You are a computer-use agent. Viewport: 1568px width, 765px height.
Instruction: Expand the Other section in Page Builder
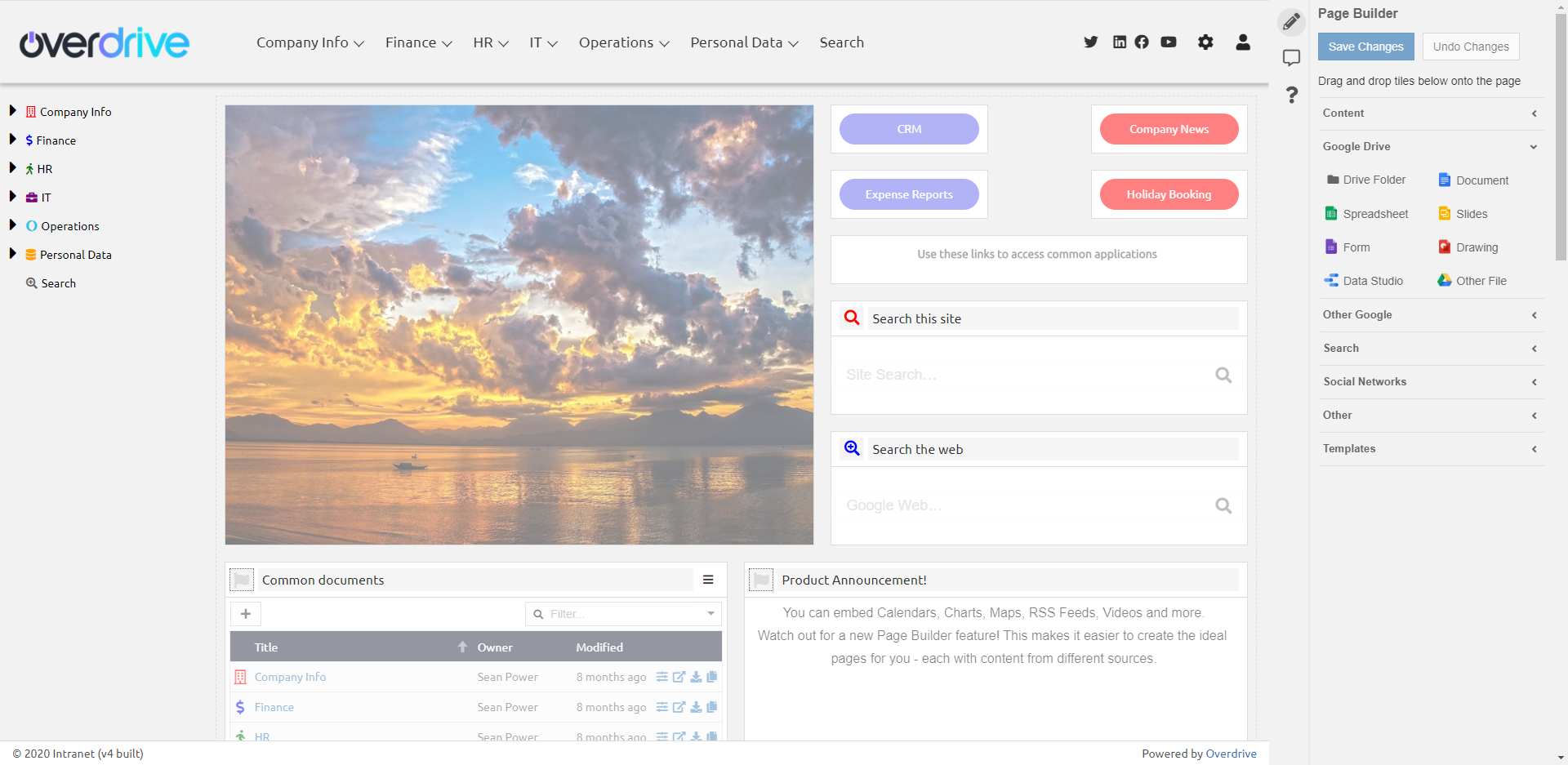1431,416
